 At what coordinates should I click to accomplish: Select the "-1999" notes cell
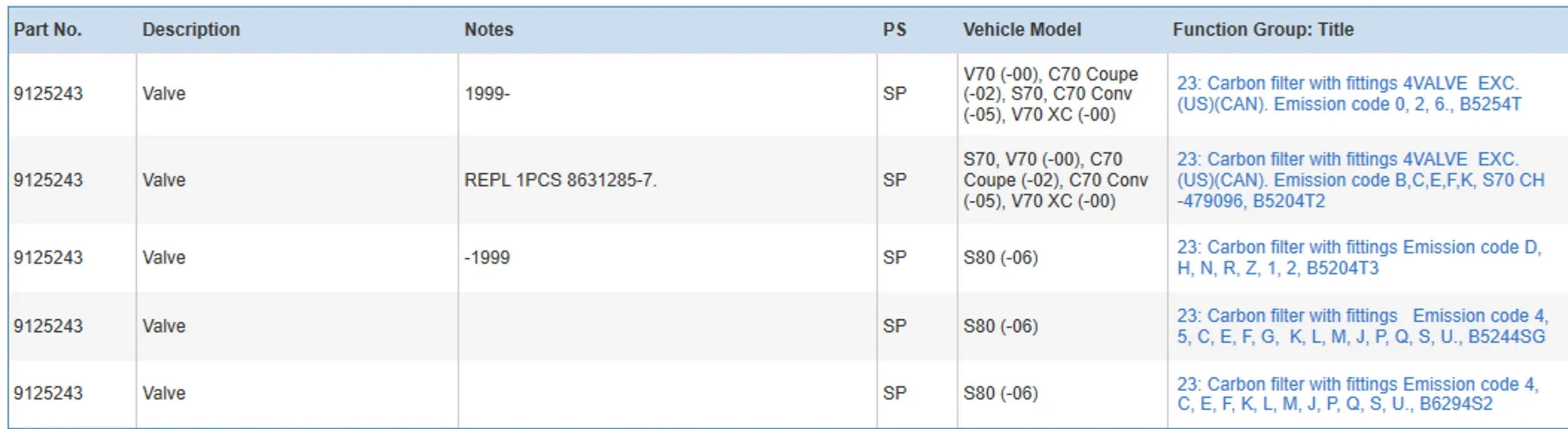(487, 258)
